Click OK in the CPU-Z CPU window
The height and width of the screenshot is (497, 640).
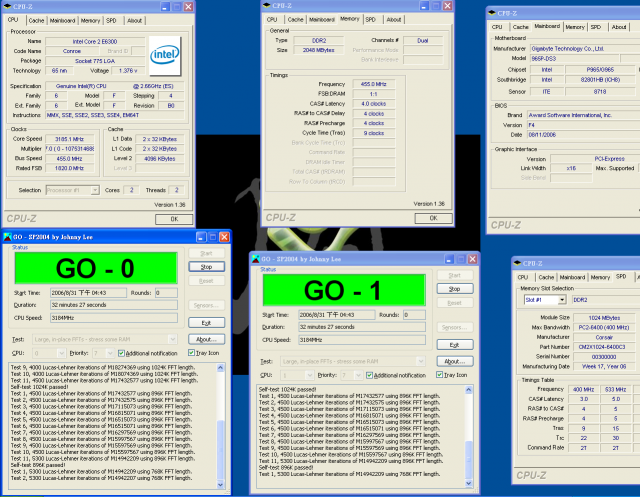[174, 219]
